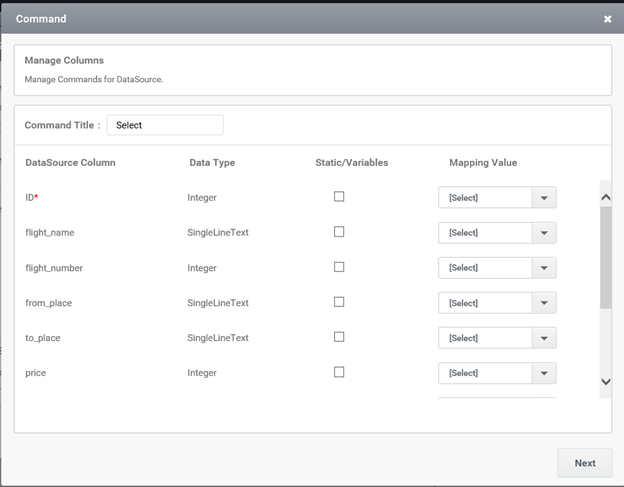Check the Static/Variables box for price
This screenshot has width=624, height=487.
pyautogui.click(x=339, y=372)
